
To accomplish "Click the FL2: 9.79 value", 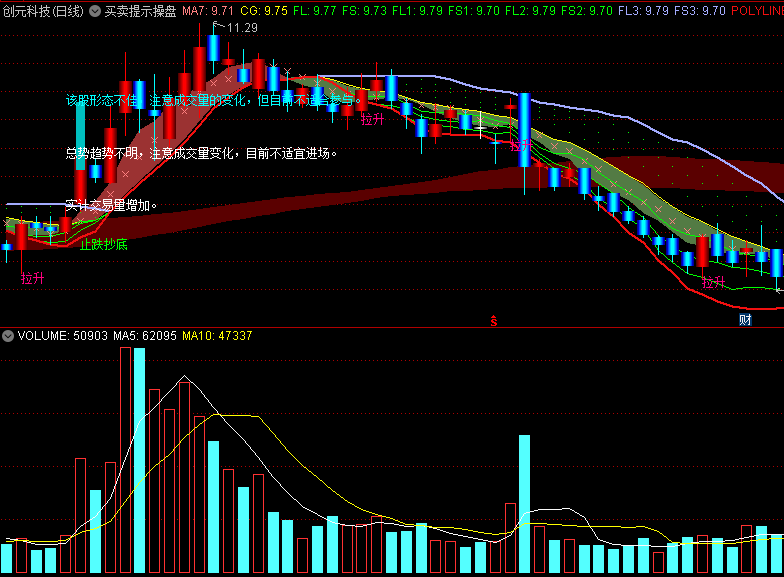I will tap(530, 10).
